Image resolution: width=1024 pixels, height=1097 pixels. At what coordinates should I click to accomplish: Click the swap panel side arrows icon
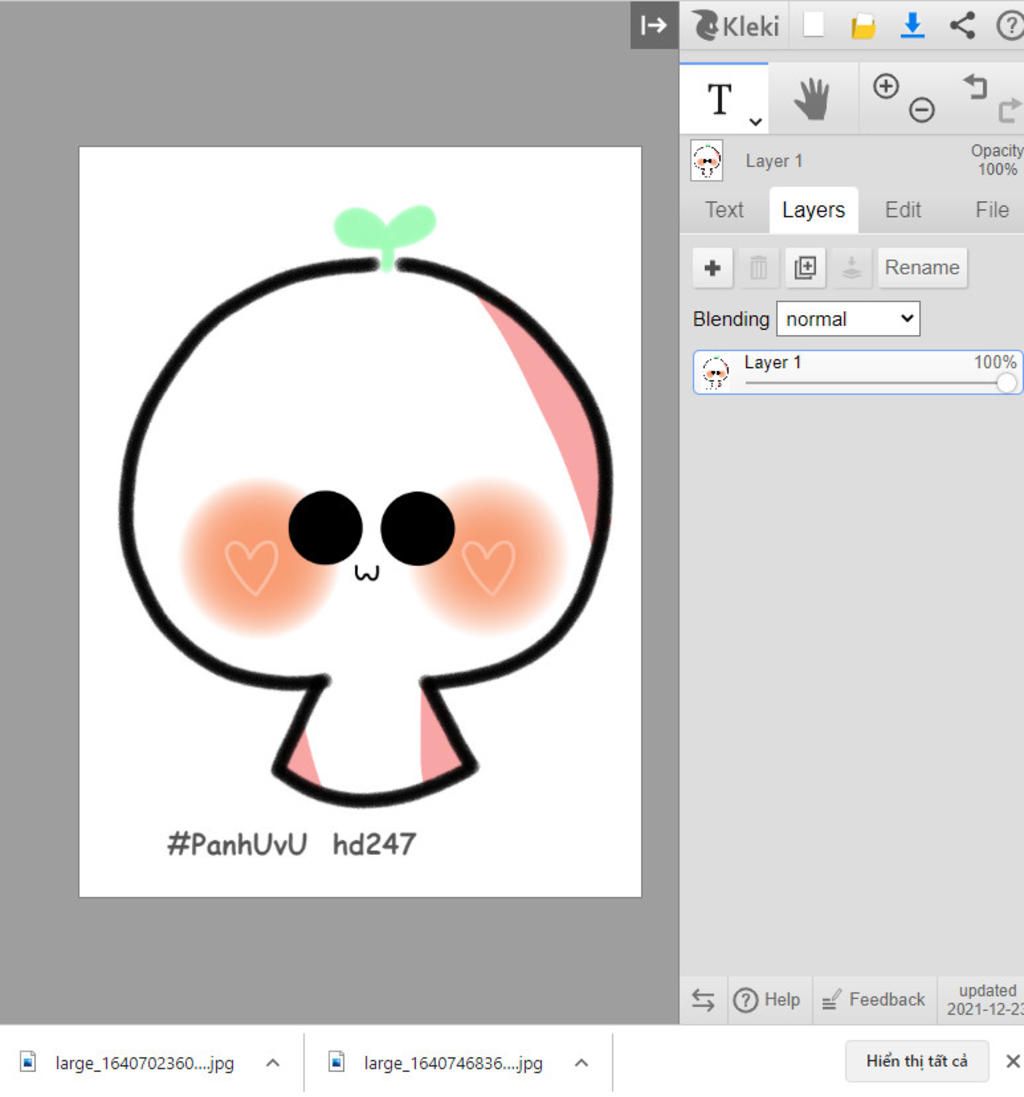(x=704, y=1000)
